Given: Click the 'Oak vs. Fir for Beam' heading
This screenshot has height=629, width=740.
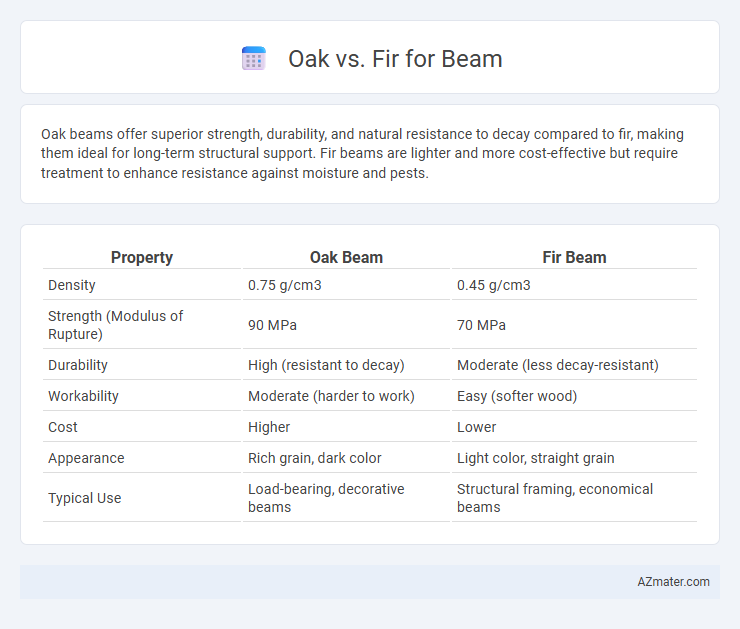Looking at the screenshot, I should (x=395, y=59).
